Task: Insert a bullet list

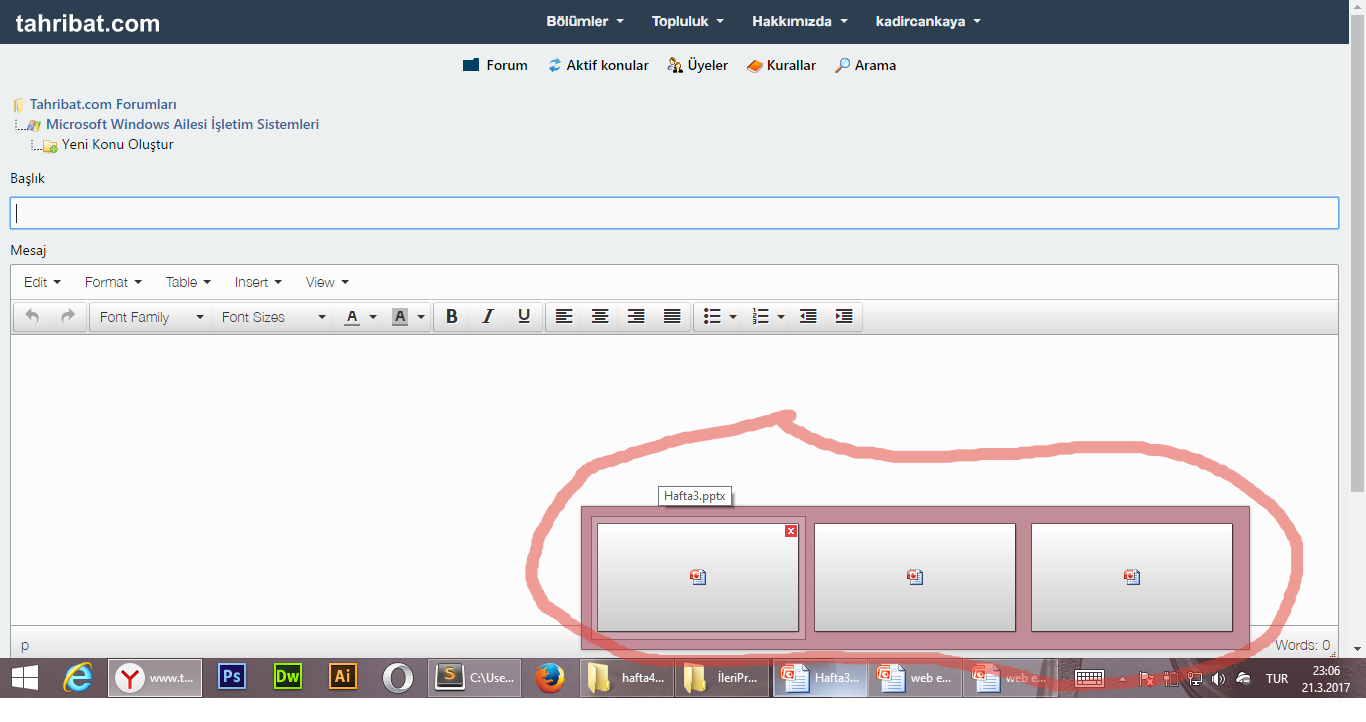Action: 712,317
